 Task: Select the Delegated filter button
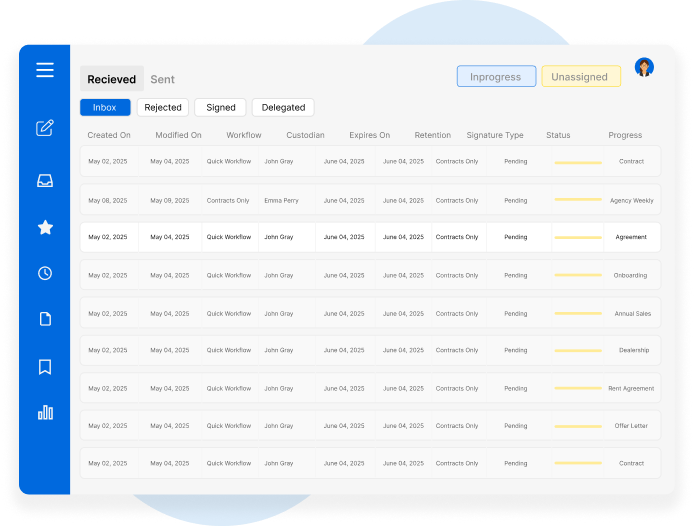pos(283,108)
